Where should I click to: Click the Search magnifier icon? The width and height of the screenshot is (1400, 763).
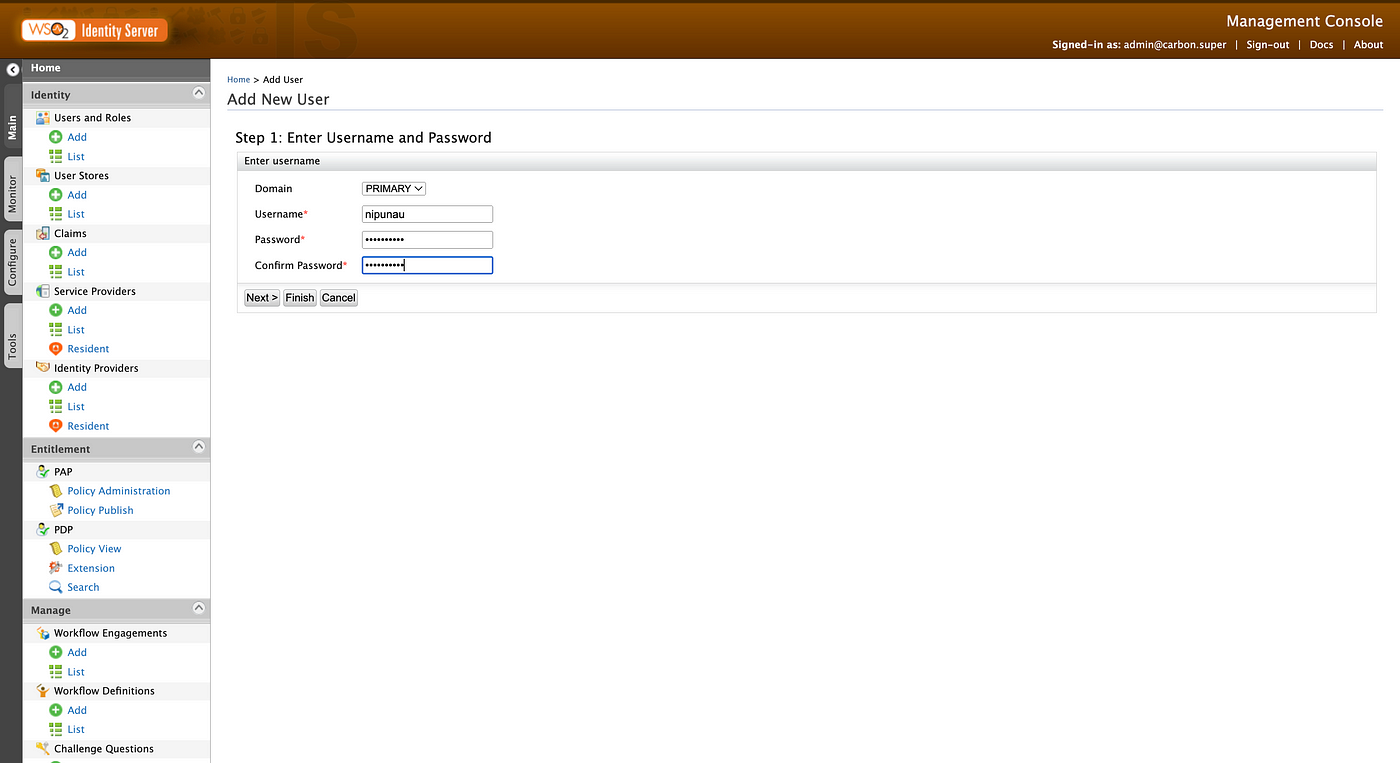56,587
